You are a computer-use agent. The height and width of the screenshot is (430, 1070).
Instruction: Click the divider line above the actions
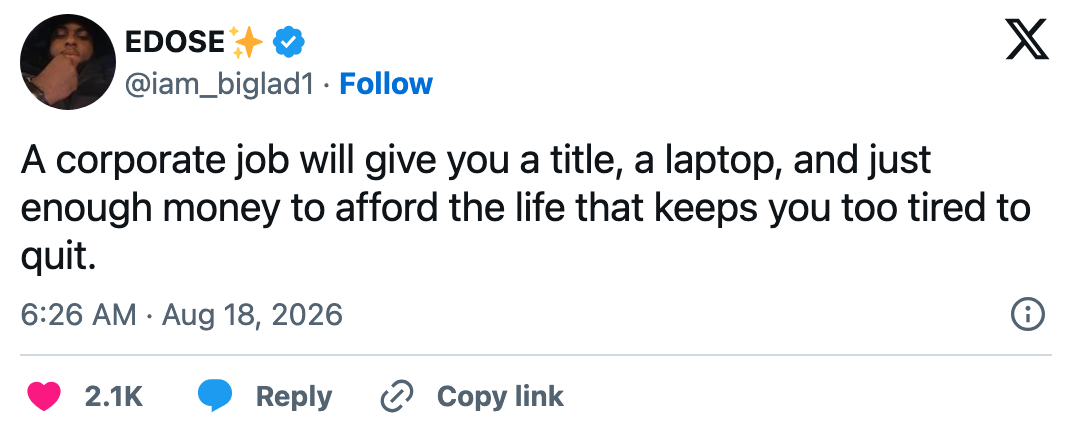pos(536,355)
